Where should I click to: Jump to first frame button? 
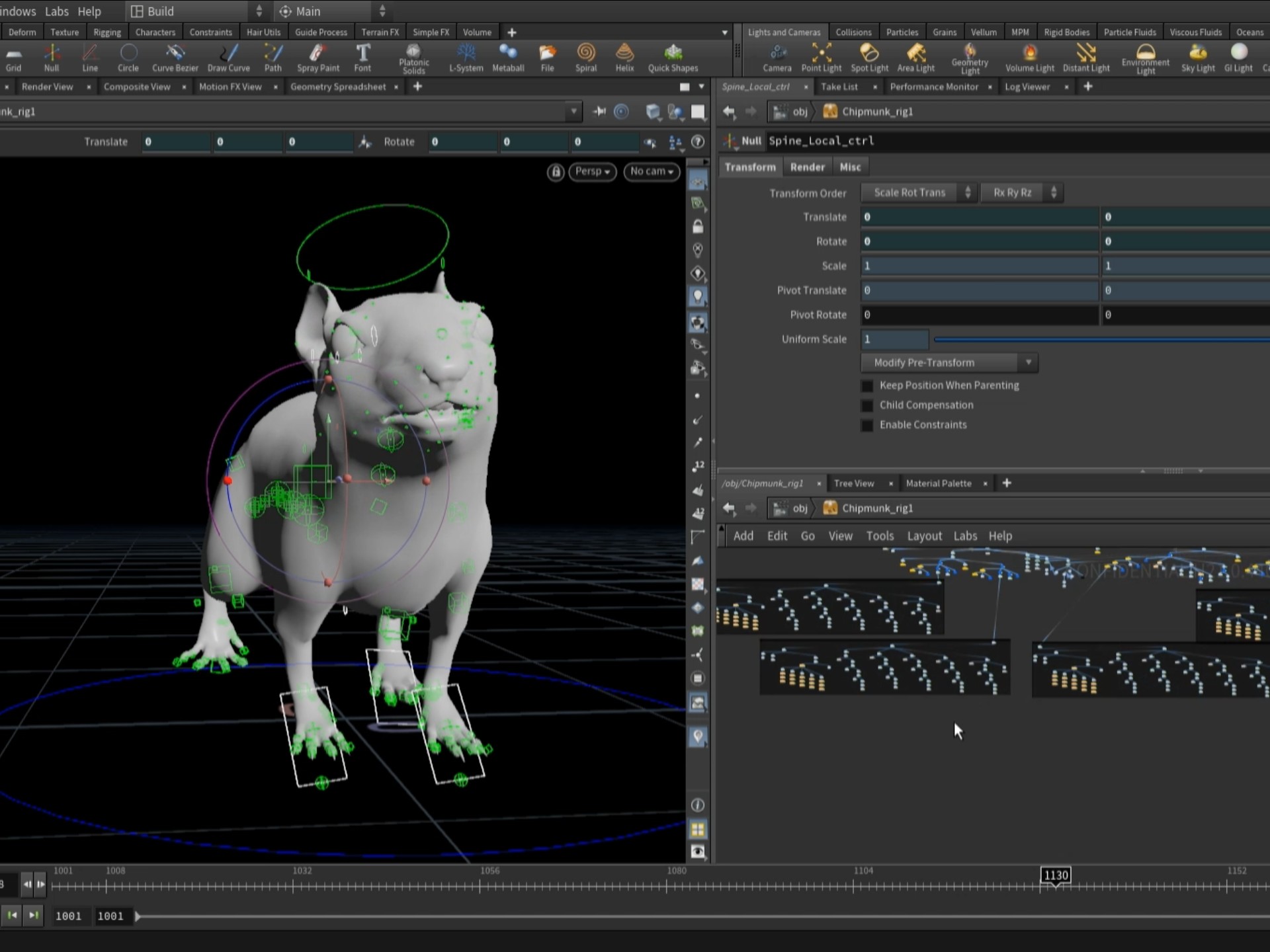click(x=12, y=916)
